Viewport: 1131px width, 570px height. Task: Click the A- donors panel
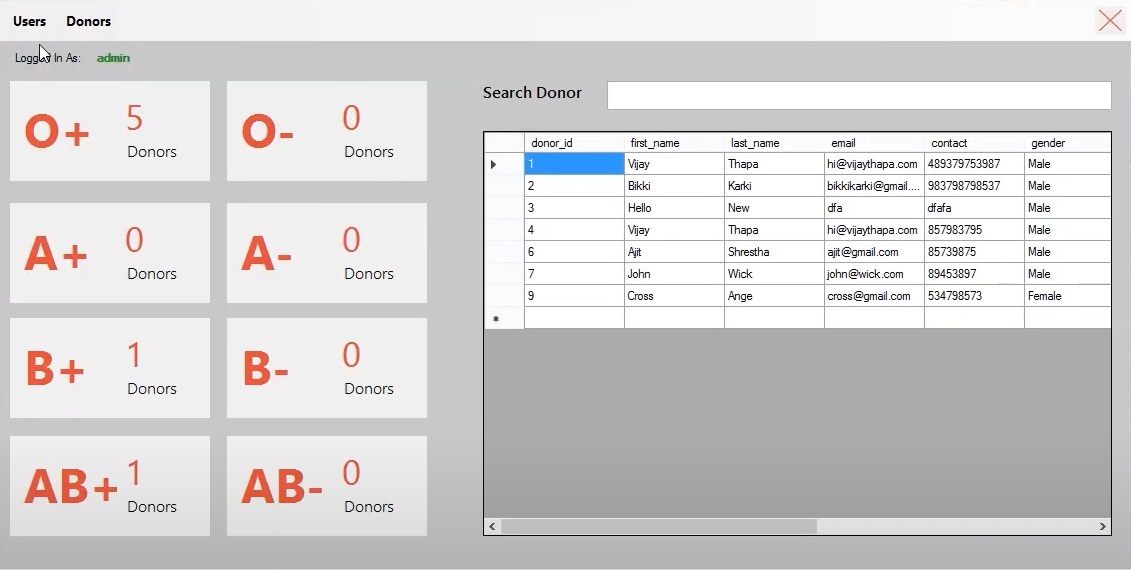[x=327, y=253]
